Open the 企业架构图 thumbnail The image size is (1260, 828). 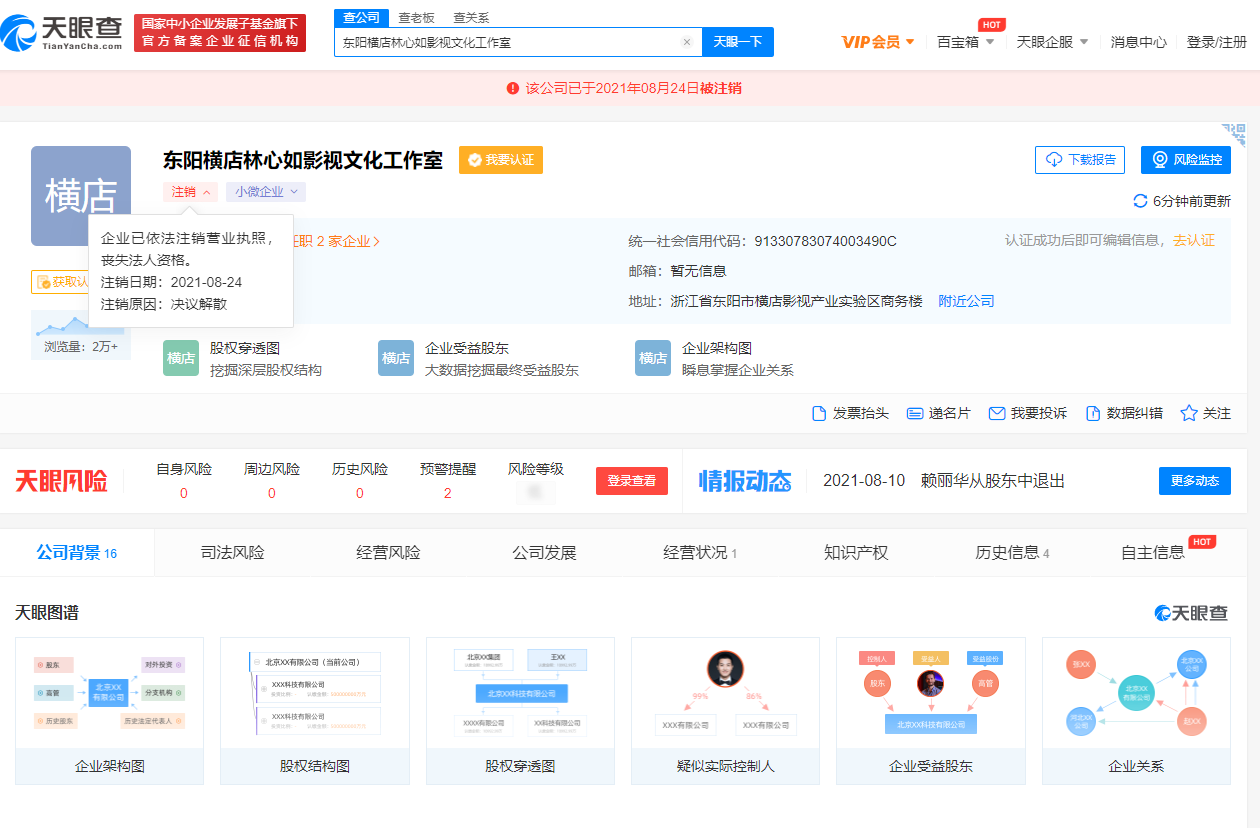[110, 711]
